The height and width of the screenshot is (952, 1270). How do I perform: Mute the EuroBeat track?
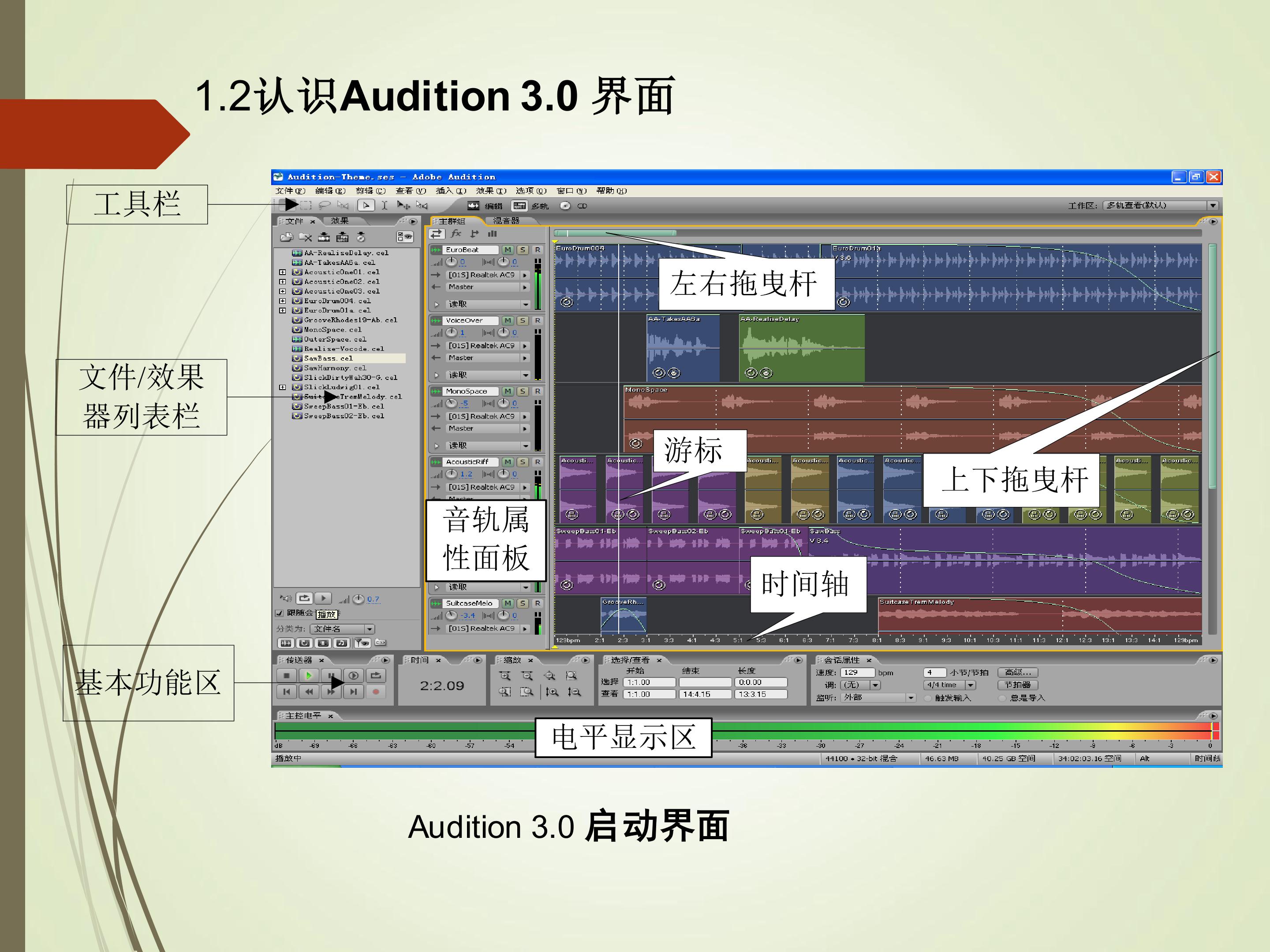[x=508, y=249]
